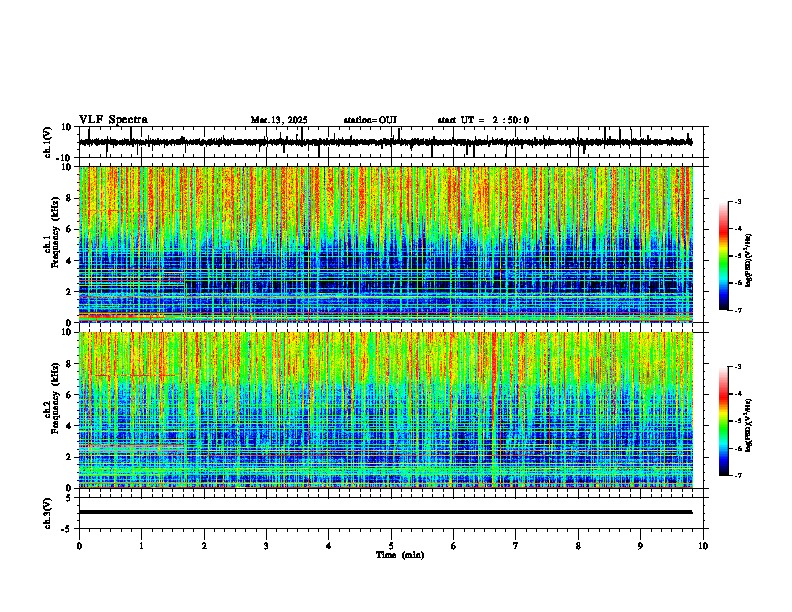Viewport: 792px width, 612px height.
Task: Click the "-5" tick on ch.3(V) axis
Action: [x=67, y=529]
